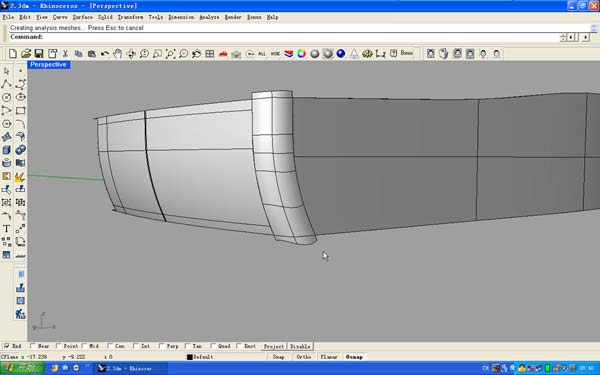This screenshot has width=600, height=375.
Task: Click the Project osnap button
Action: coord(274,346)
